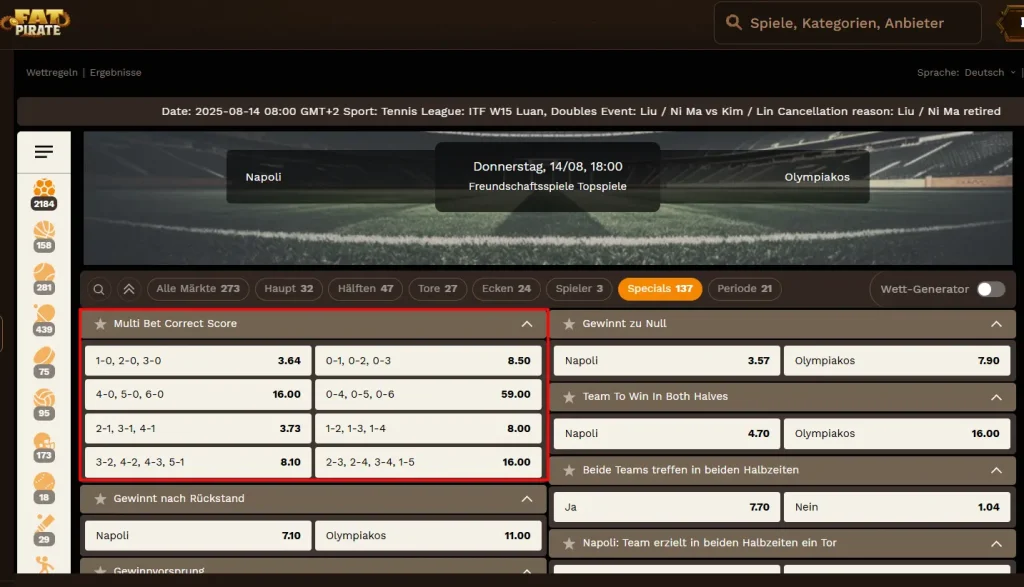The height and width of the screenshot is (587, 1024).
Task: Switch to the Periode 21 tab
Action: click(744, 289)
